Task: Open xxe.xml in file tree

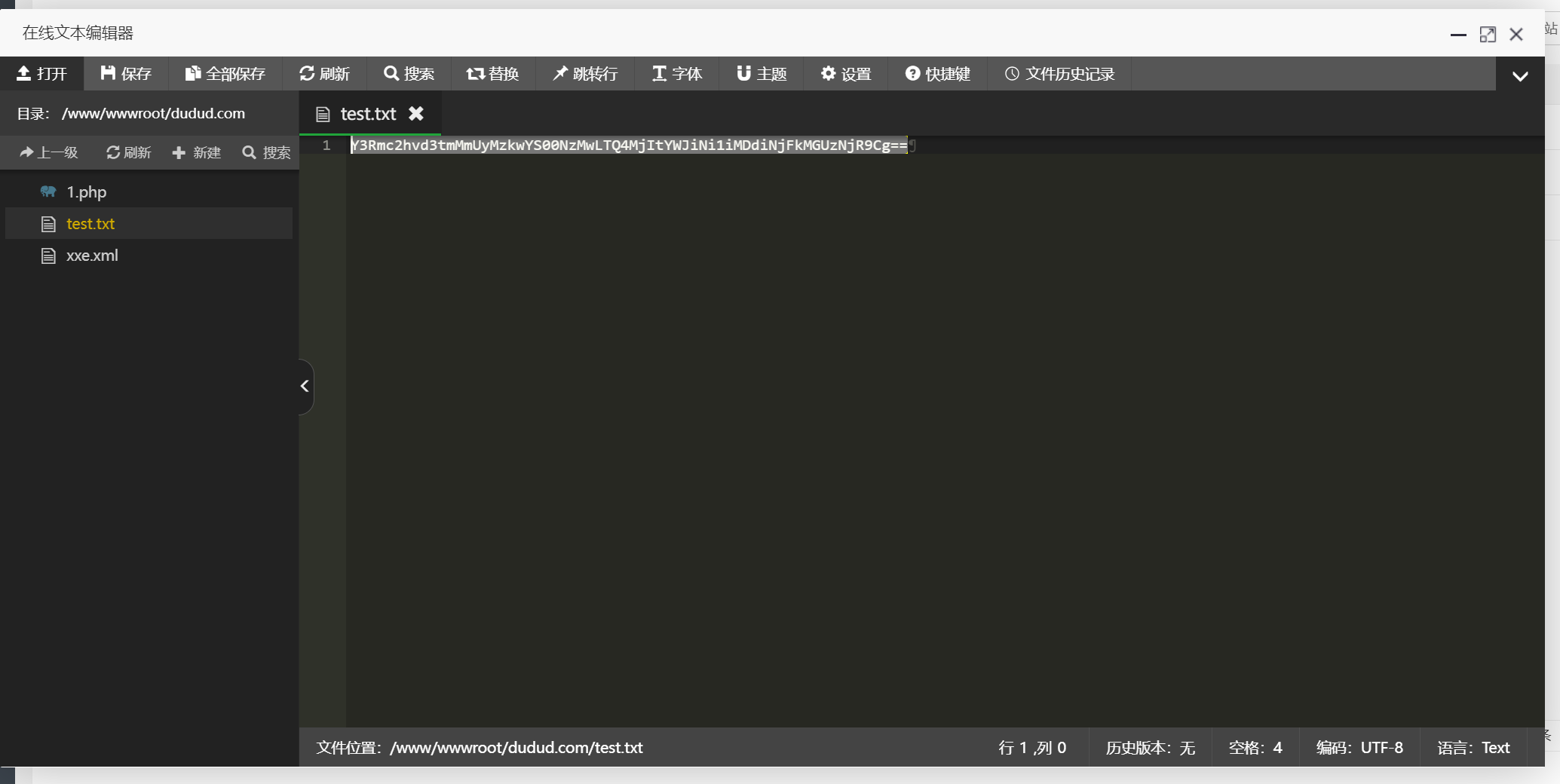Action: tap(149, 255)
